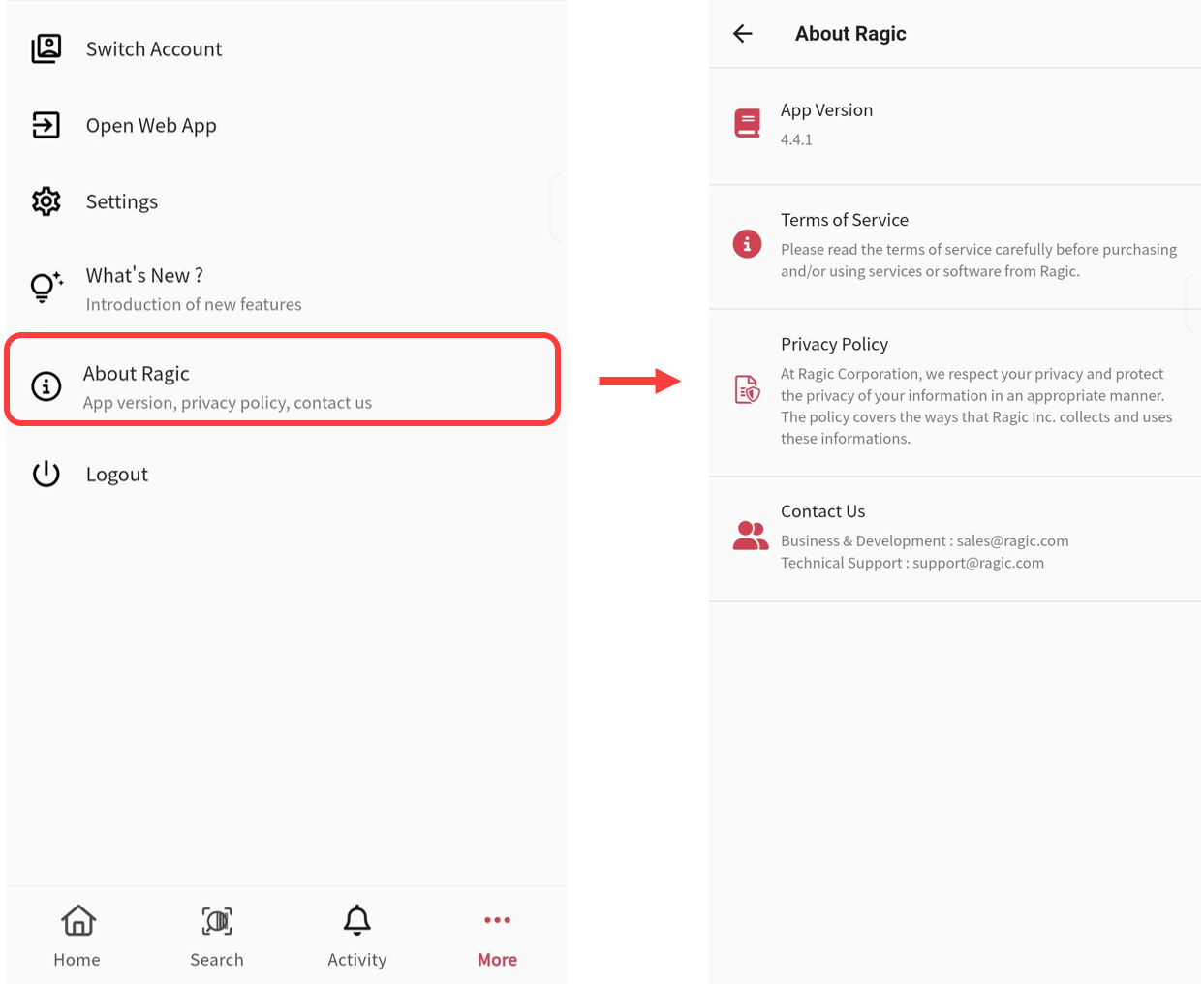Click the What's New lightbulb icon
Screen dimensions: 1204x984
pos(46,287)
